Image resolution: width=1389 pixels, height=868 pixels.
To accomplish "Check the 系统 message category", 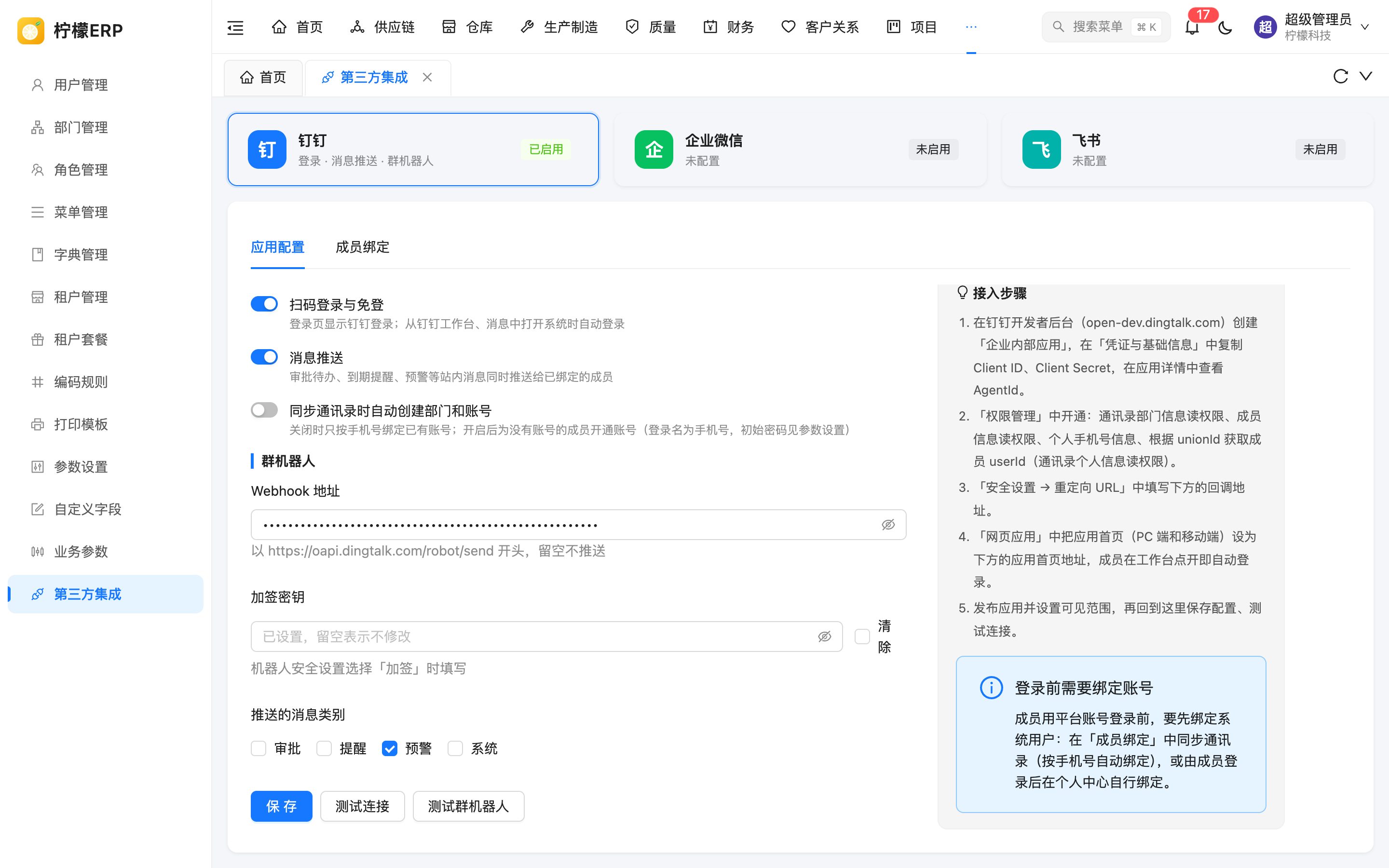I will [455, 748].
